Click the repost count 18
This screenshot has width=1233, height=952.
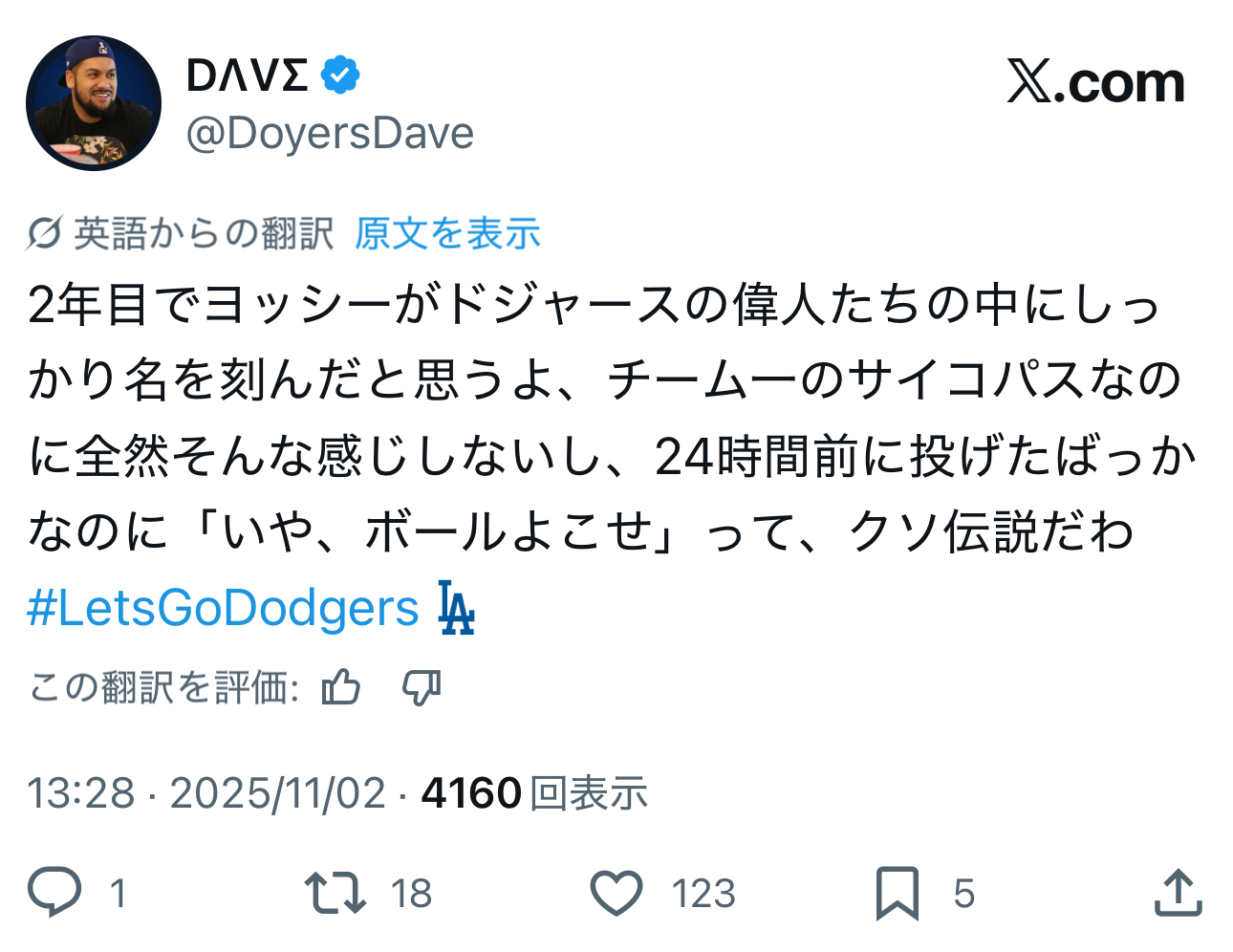click(411, 894)
